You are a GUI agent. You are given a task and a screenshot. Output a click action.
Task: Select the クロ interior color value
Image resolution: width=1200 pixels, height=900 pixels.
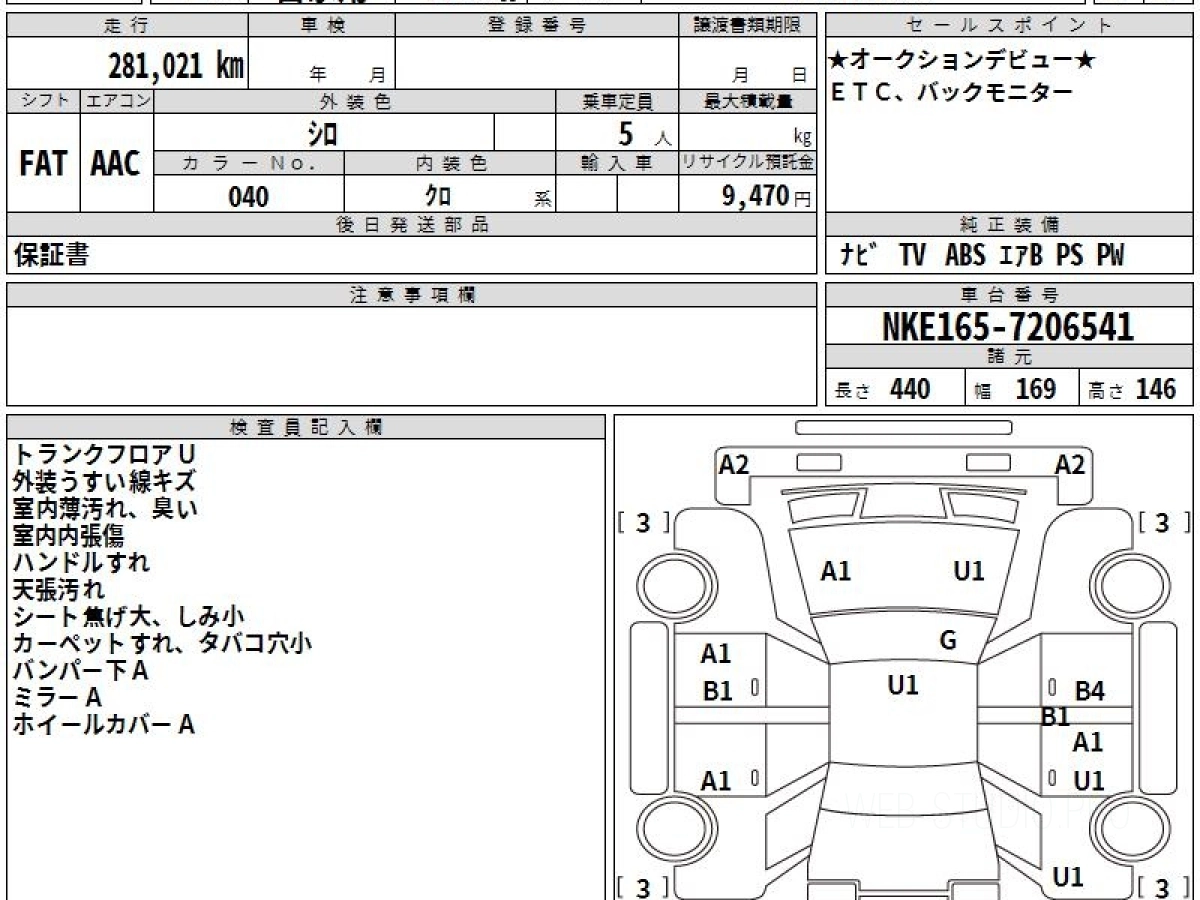(x=438, y=196)
